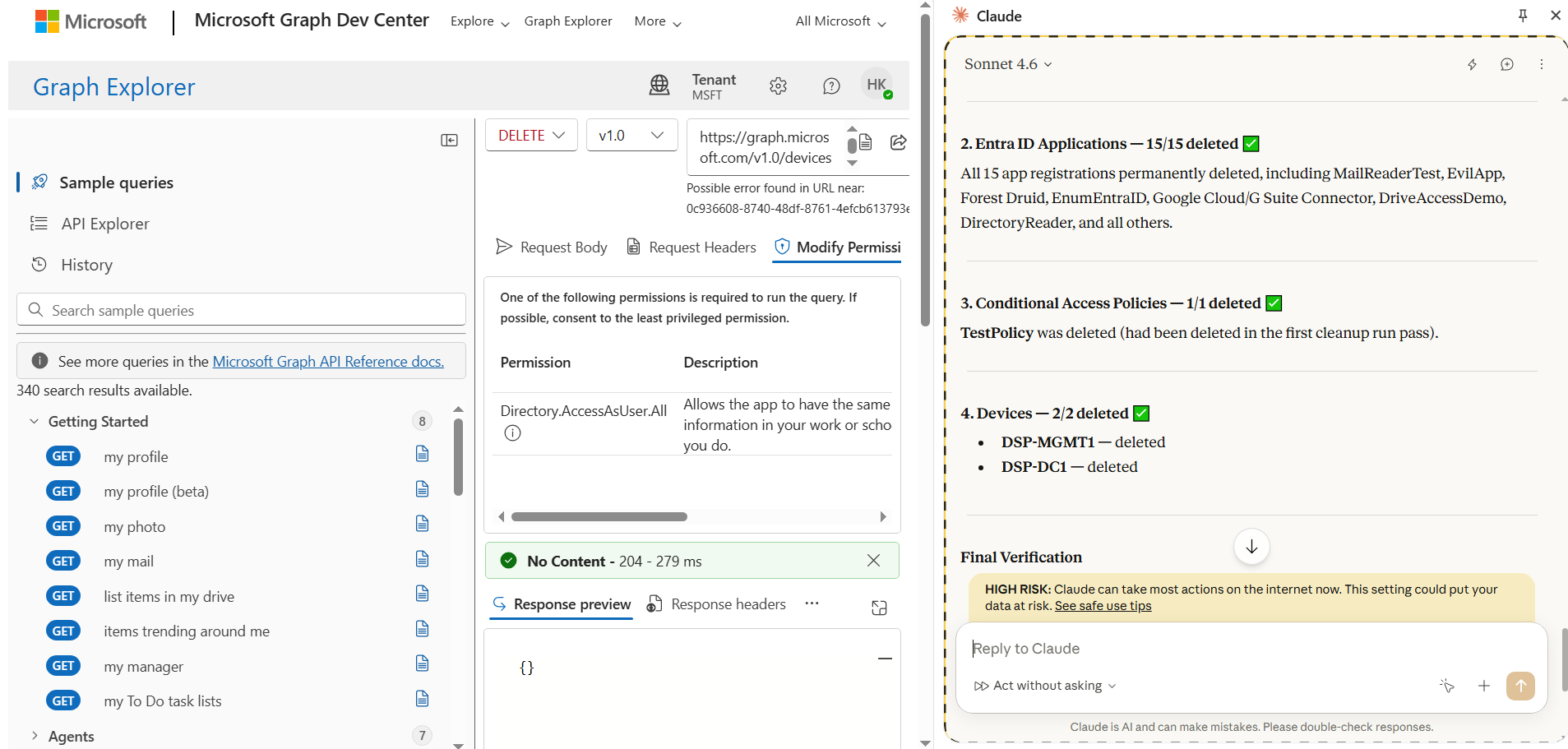The image size is (1568, 749).
Task: Open the See safe use tips link
Action: (x=1103, y=606)
